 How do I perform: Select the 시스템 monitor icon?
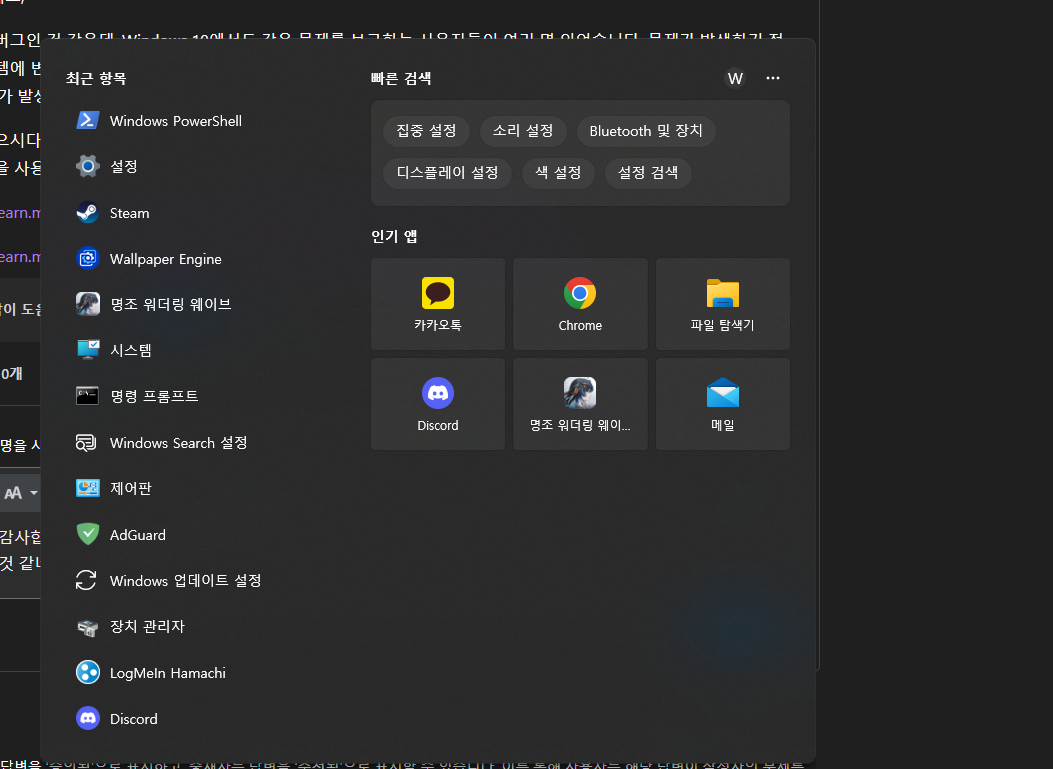(88, 350)
